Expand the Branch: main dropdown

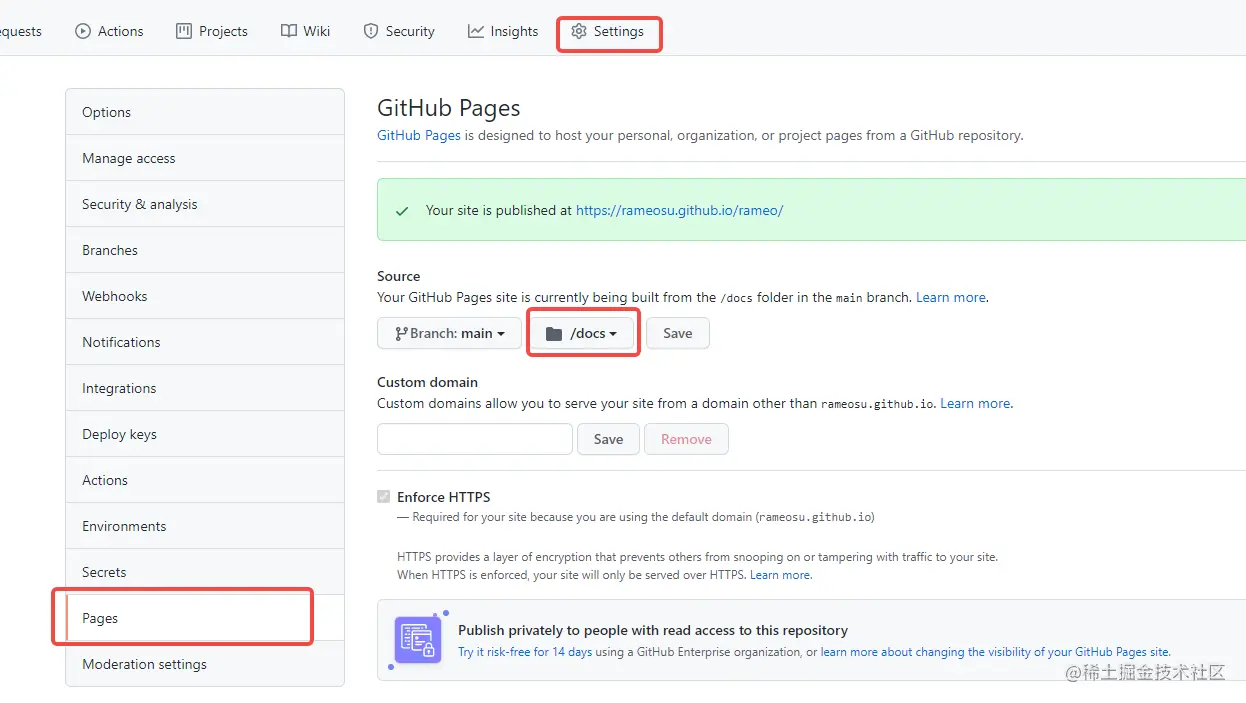point(449,333)
